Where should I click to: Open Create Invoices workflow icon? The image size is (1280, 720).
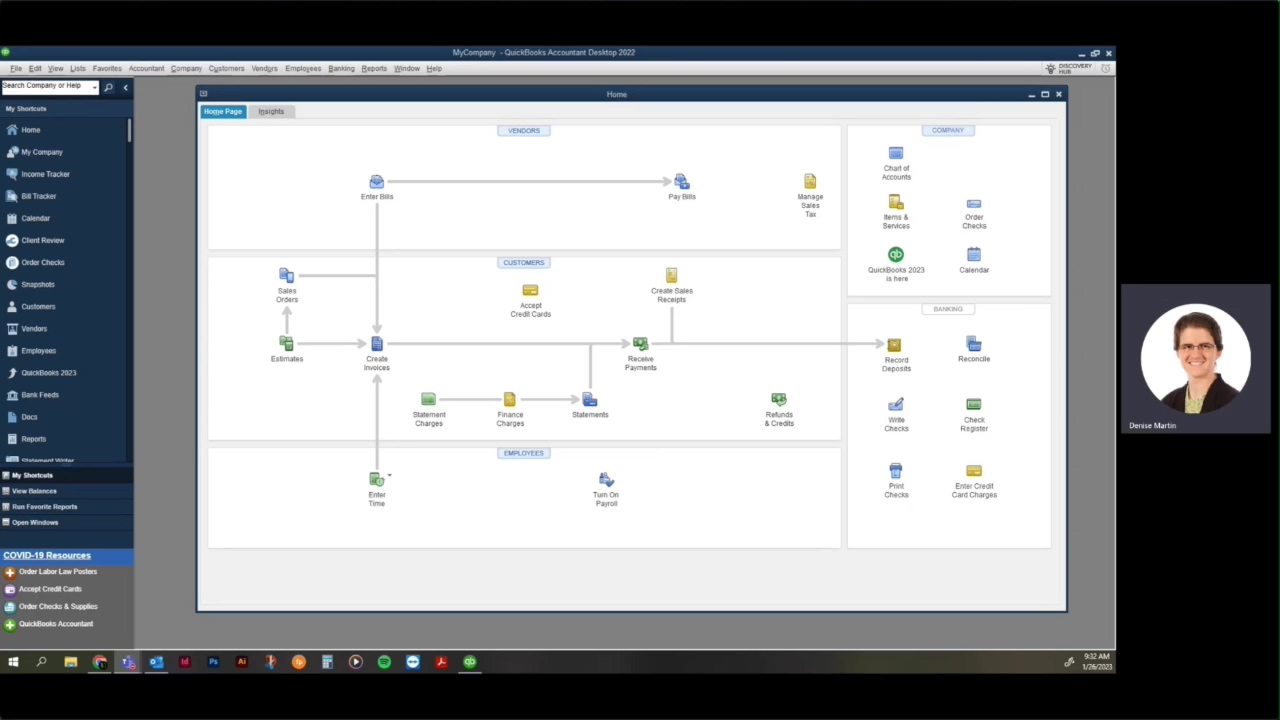376,344
